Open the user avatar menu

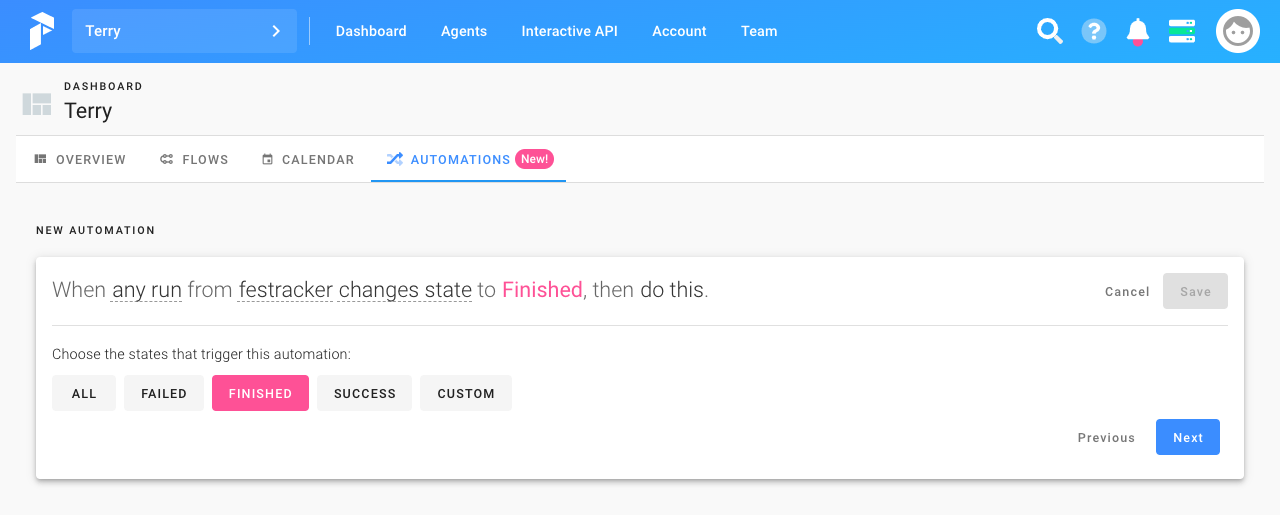(x=1237, y=31)
